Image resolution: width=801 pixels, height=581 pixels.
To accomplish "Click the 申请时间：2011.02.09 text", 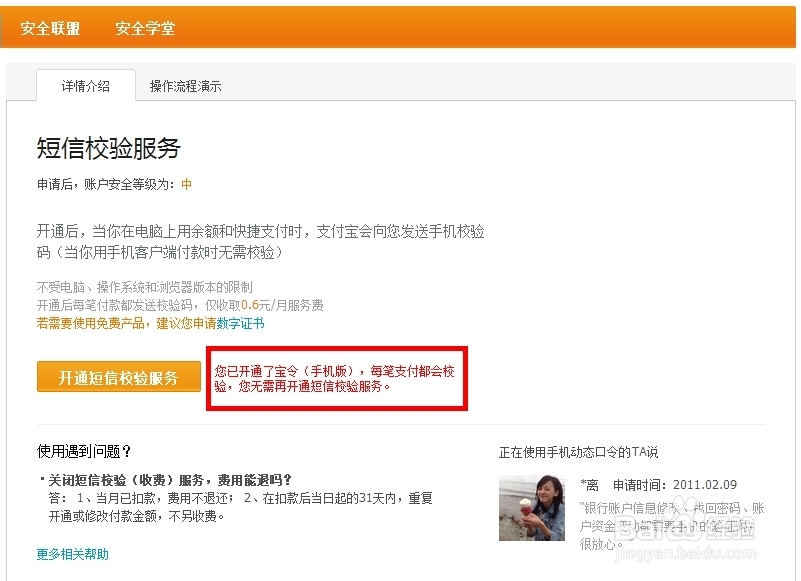I will (x=675, y=484).
